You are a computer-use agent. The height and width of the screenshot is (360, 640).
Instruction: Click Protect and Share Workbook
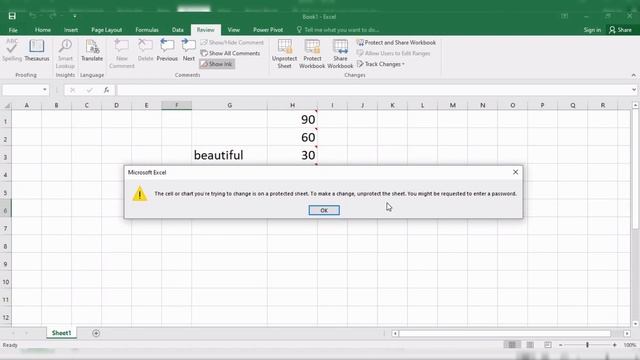396,42
